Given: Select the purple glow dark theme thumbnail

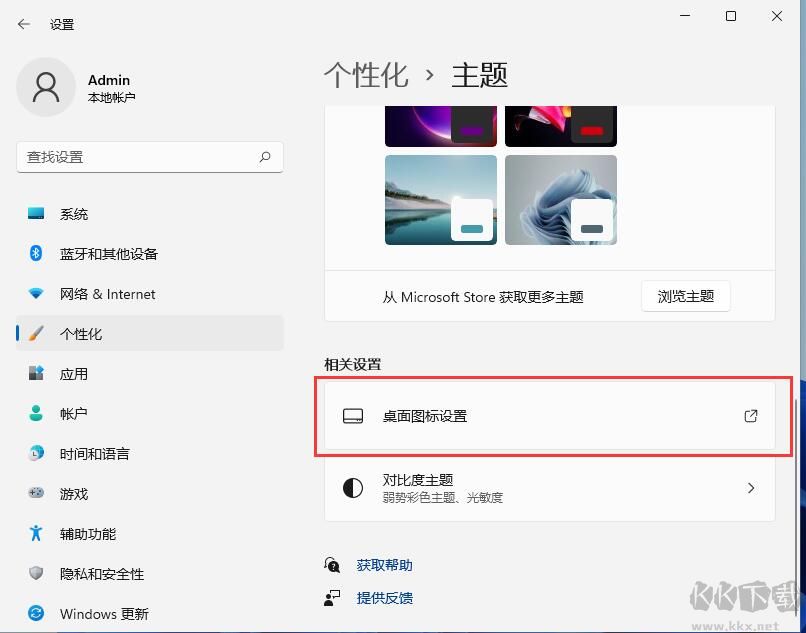Looking at the screenshot, I should (x=441, y=126).
